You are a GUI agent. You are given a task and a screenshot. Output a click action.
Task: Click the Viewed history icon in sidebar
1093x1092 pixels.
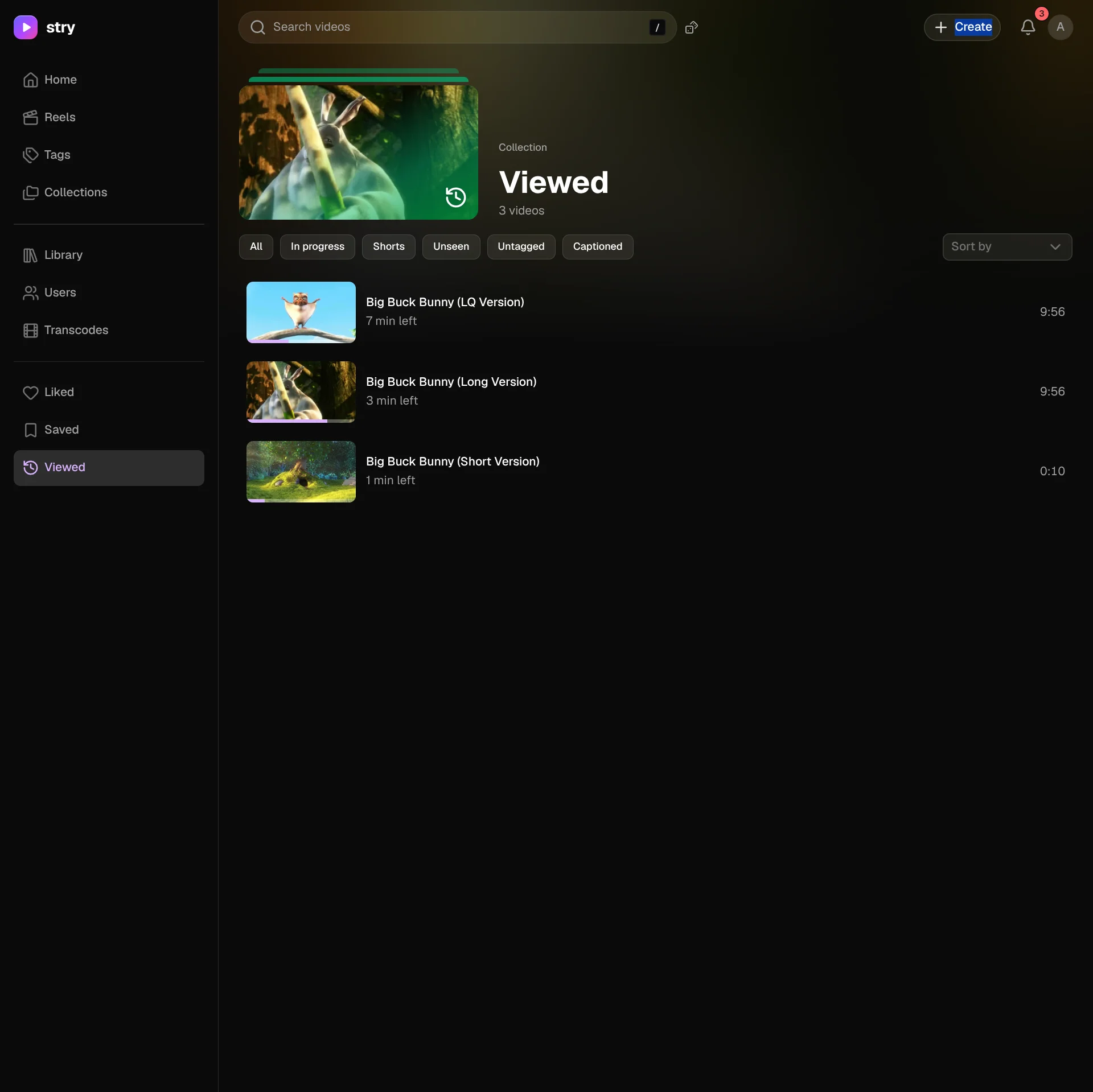[x=30, y=468]
